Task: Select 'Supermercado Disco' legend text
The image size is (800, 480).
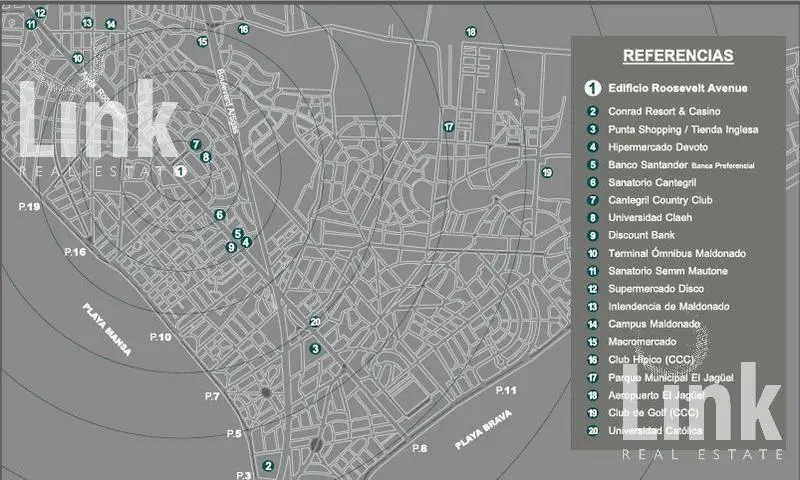Action: 656,289
